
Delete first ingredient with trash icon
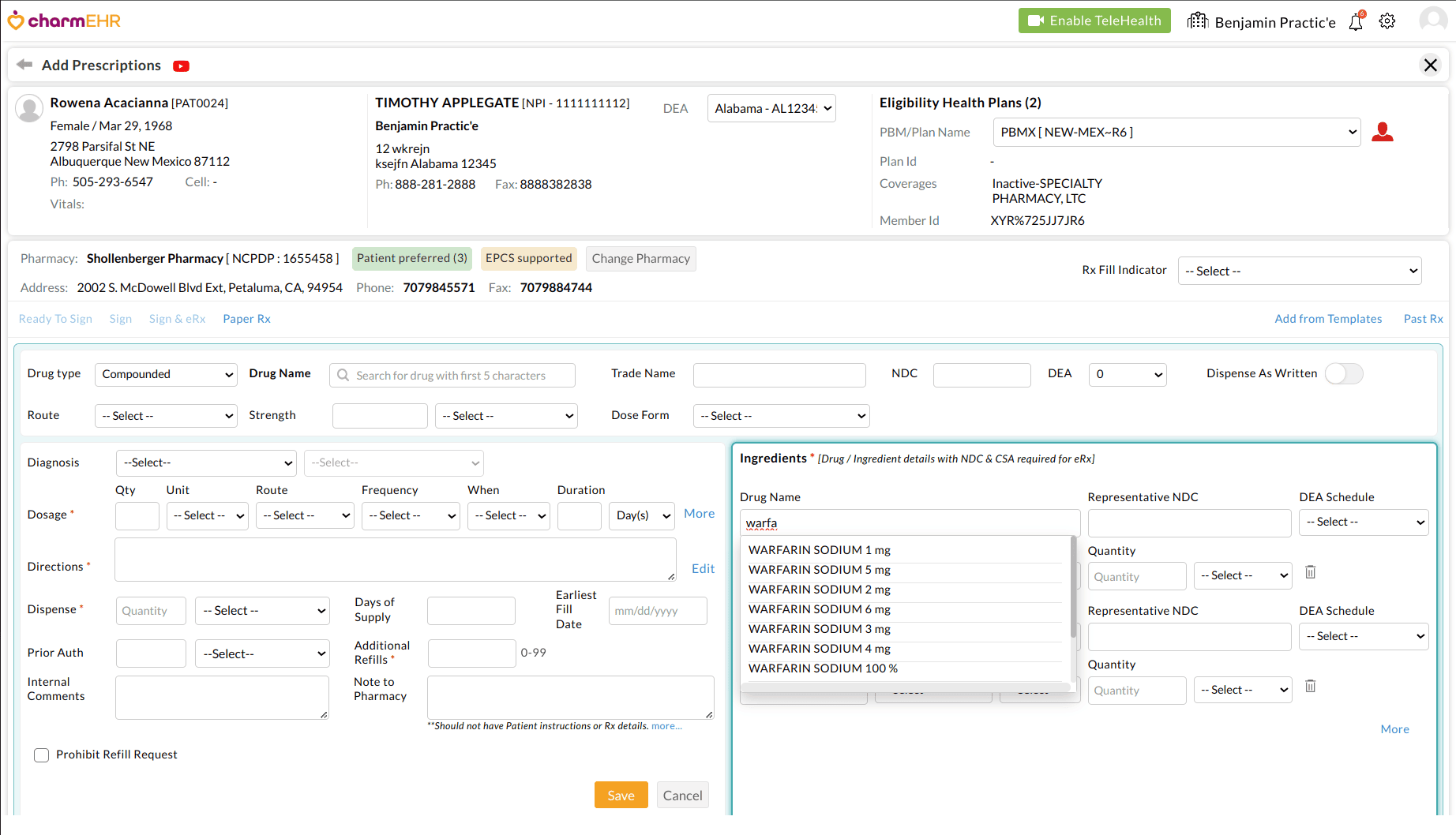(1310, 572)
